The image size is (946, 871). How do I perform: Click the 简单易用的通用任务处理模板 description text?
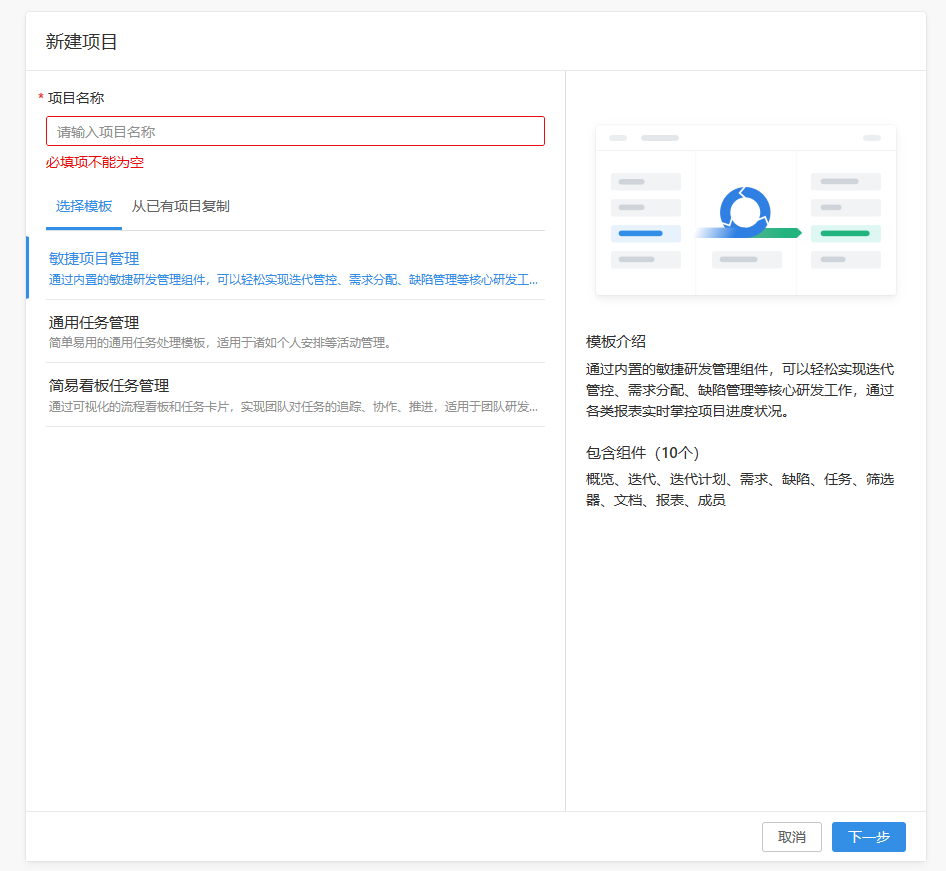(127, 343)
